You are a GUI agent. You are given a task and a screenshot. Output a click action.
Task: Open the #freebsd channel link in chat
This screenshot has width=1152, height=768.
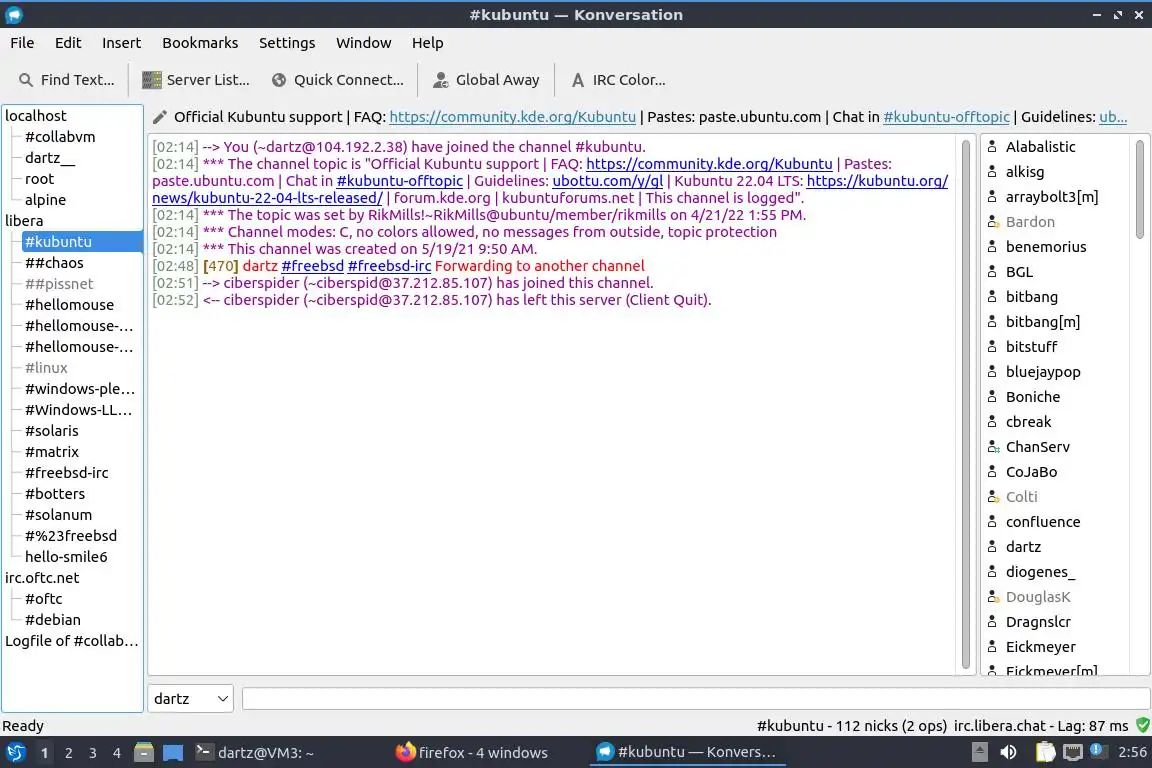[312, 266]
